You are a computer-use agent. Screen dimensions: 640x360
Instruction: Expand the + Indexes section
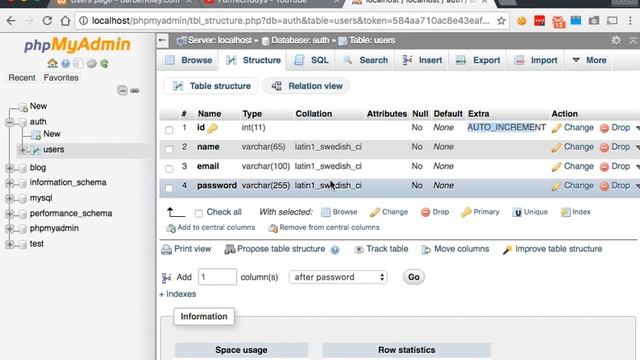point(178,294)
